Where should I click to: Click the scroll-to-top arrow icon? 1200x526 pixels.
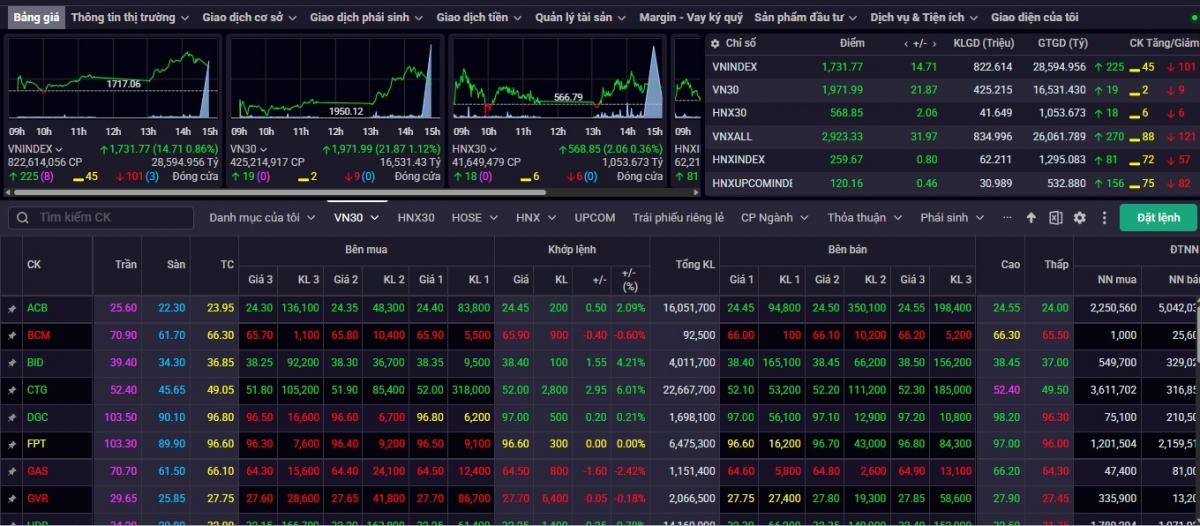click(1031, 218)
